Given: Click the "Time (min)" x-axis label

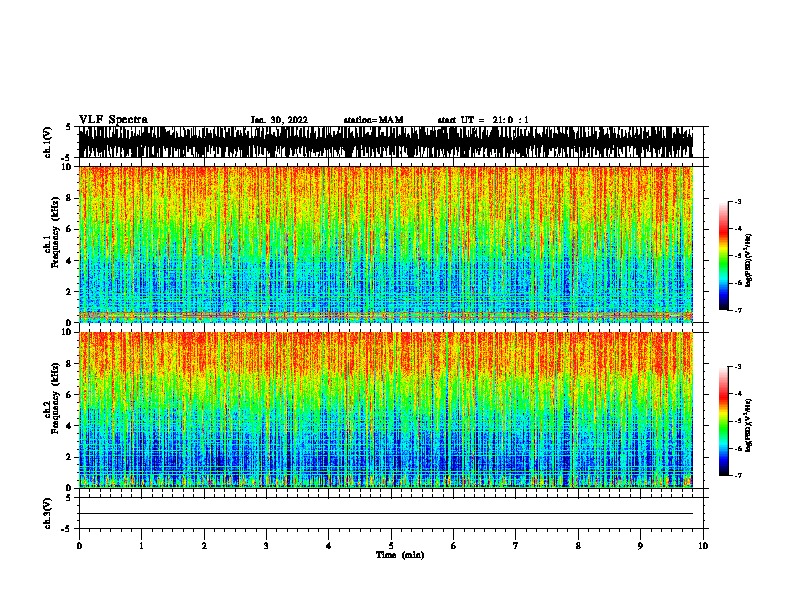Looking at the screenshot, I should pos(400,555).
